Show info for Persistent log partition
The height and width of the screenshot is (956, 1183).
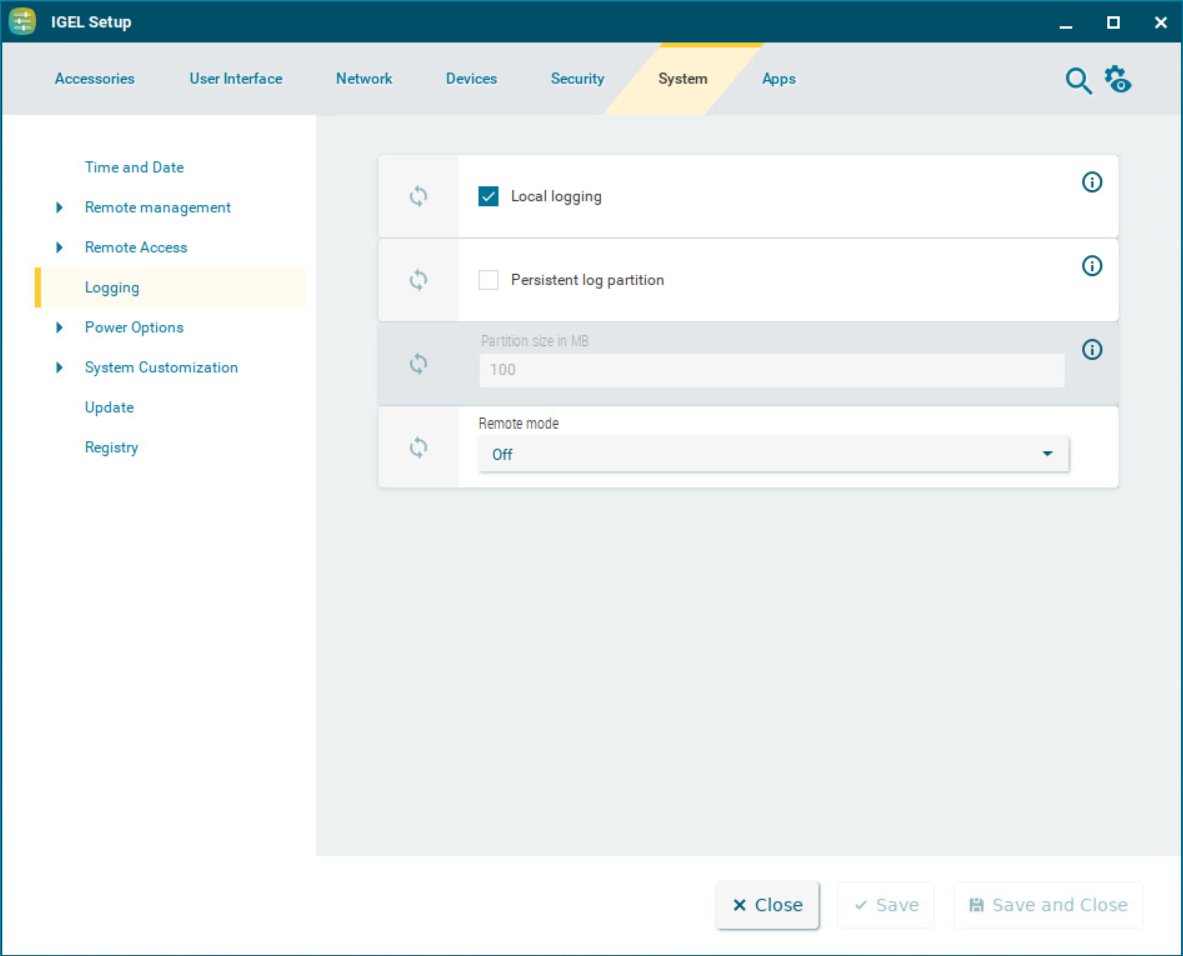tap(1092, 266)
